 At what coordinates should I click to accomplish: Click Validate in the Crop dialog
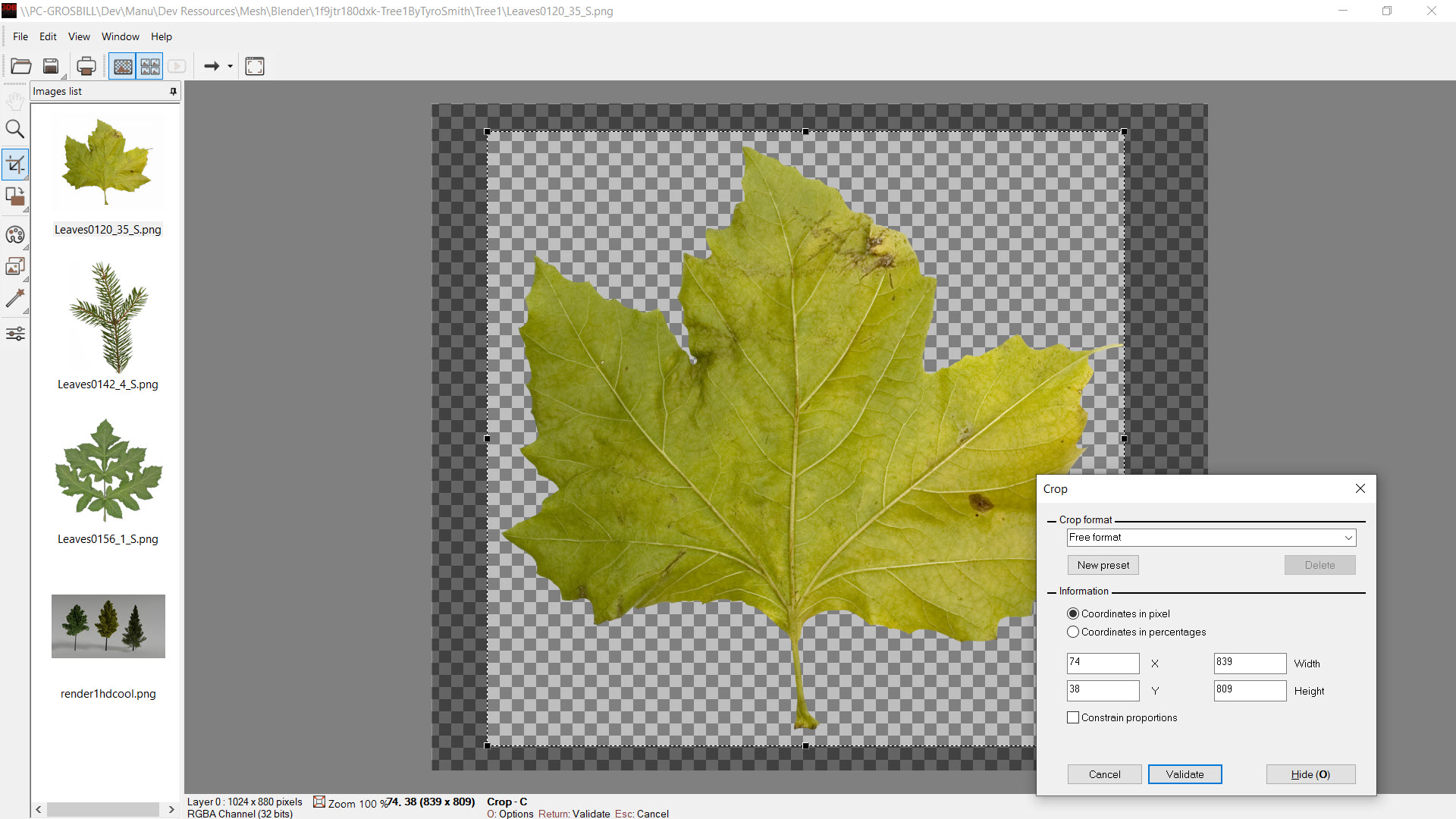pyautogui.click(x=1185, y=774)
